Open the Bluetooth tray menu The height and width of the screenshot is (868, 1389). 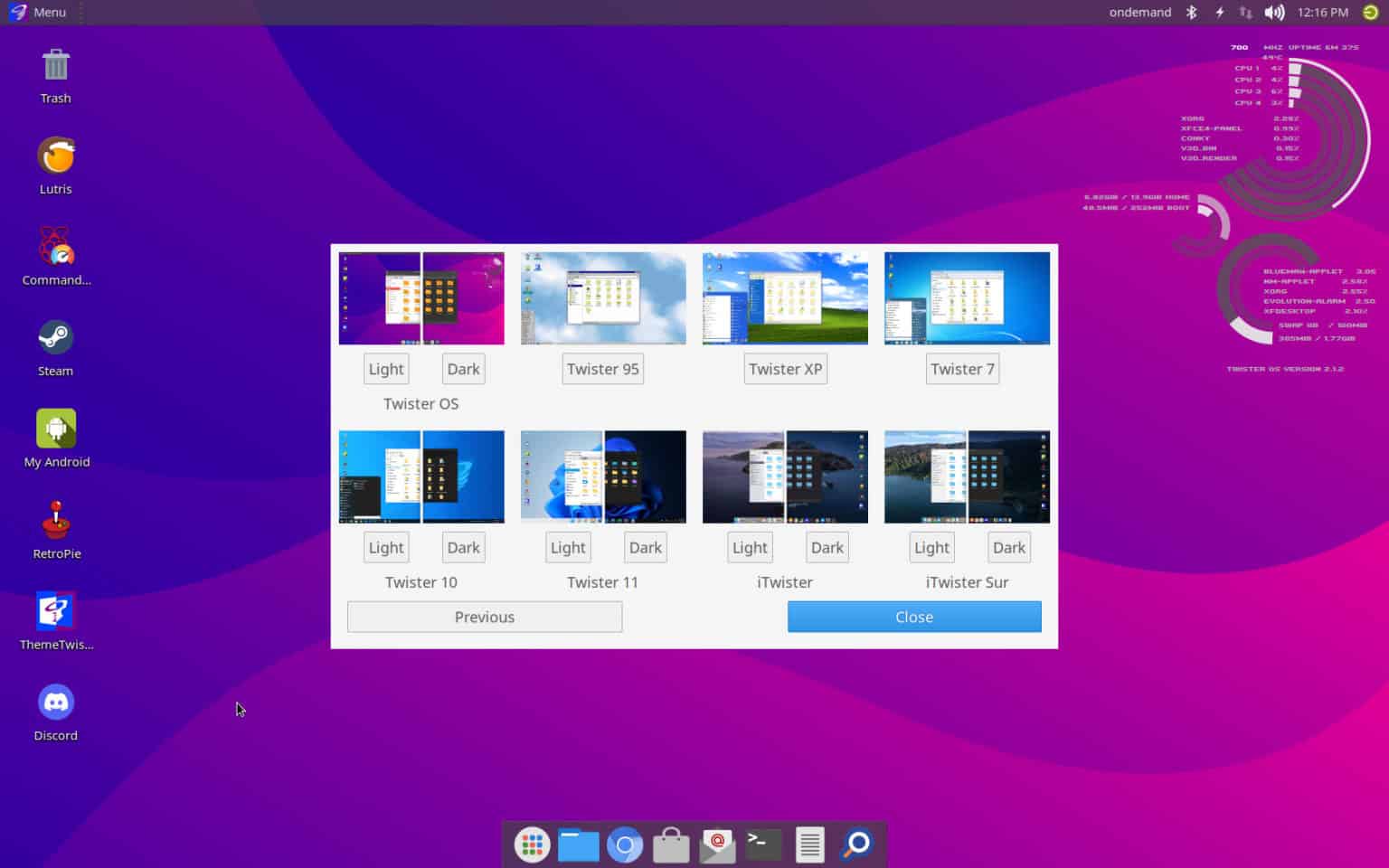(1191, 12)
